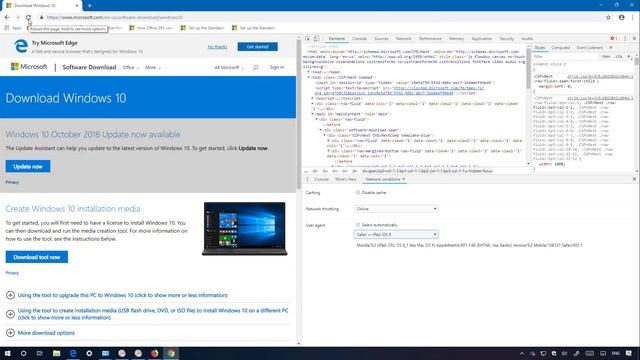Switch to DevTools Console tab
Image resolution: width=640 pixels, height=360 pixels.
click(360, 38)
